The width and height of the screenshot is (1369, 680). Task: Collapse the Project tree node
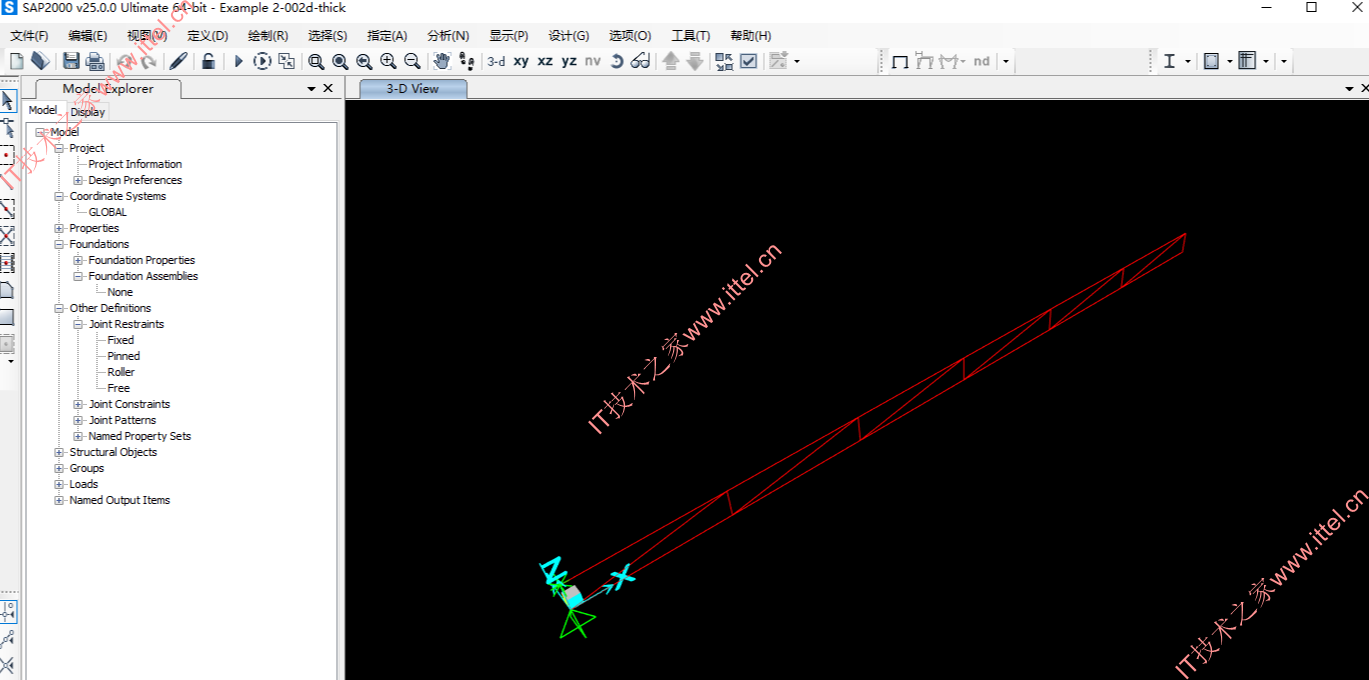[x=60, y=148]
